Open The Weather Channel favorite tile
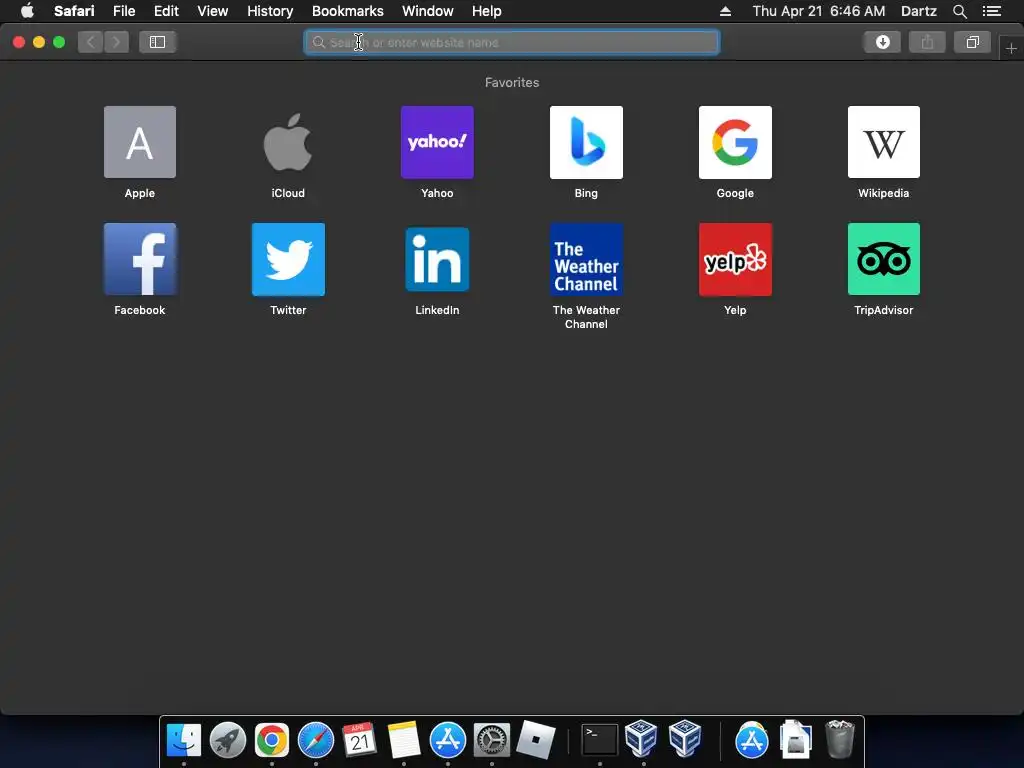The image size is (1024, 768). click(x=586, y=259)
